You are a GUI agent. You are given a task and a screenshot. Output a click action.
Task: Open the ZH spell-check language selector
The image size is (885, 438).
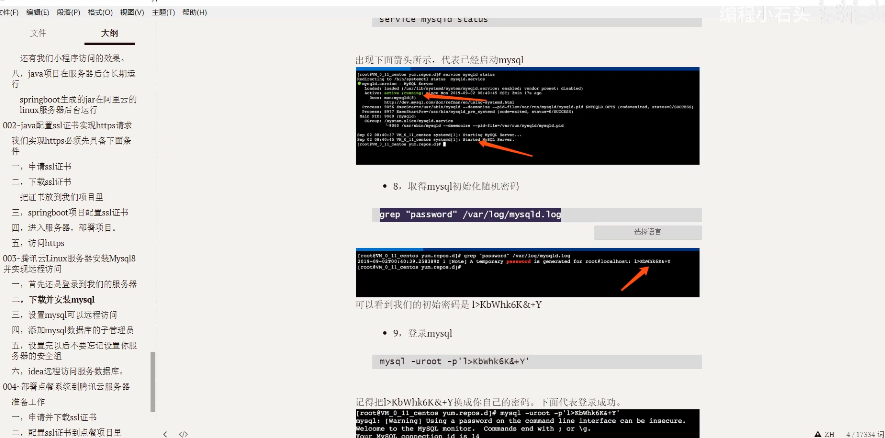click(830, 434)
